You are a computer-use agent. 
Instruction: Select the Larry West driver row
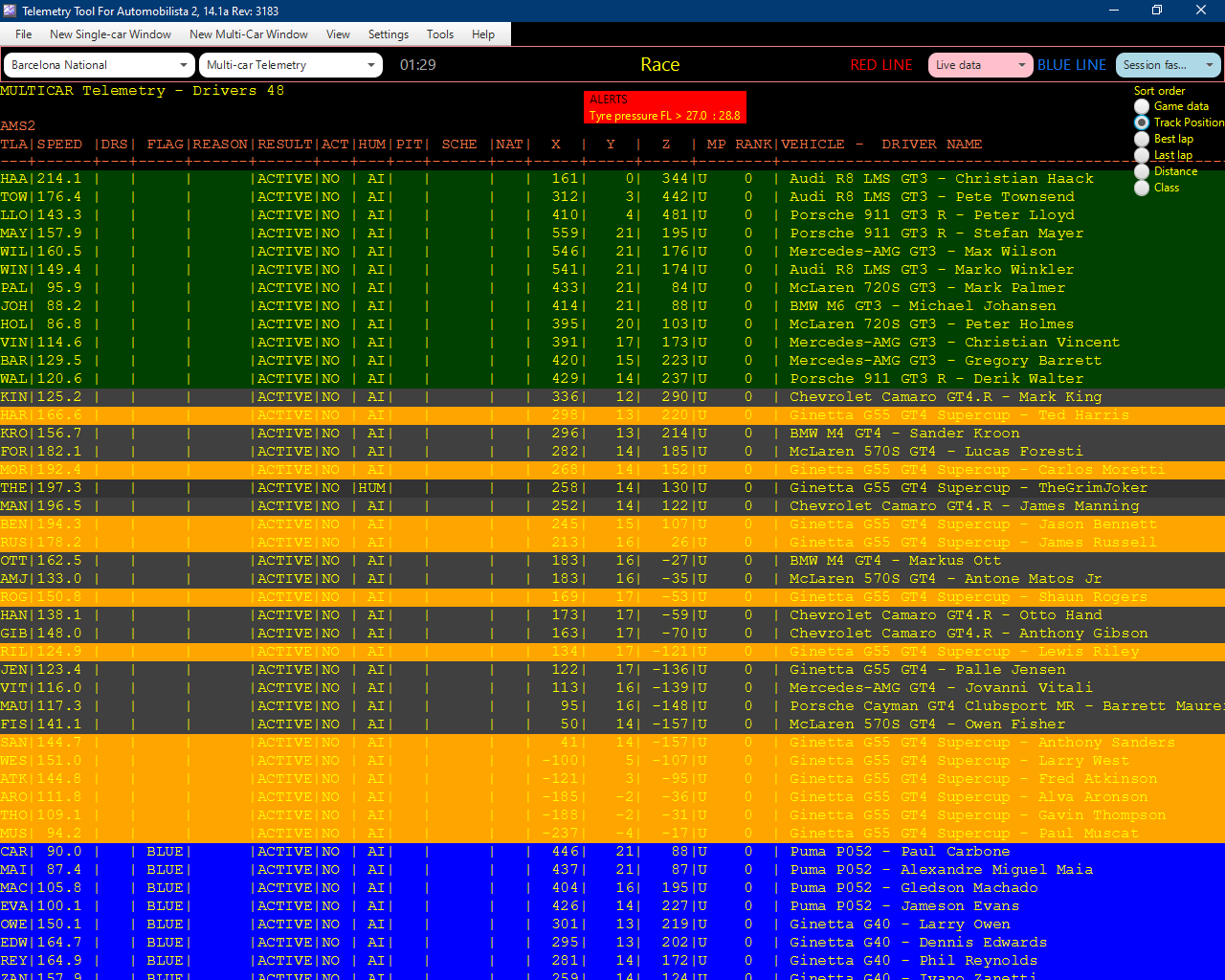coord(612,761)
